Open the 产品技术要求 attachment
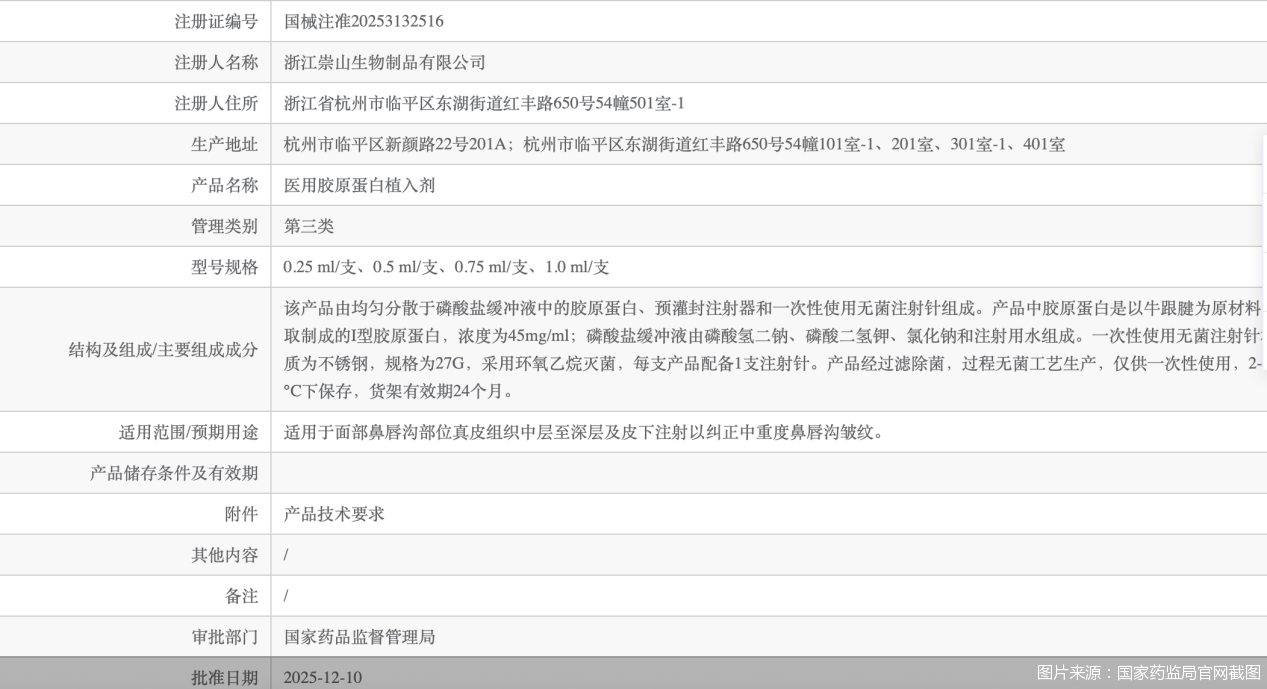Screen dimensions: 1267x689 (x=333, y=513)
